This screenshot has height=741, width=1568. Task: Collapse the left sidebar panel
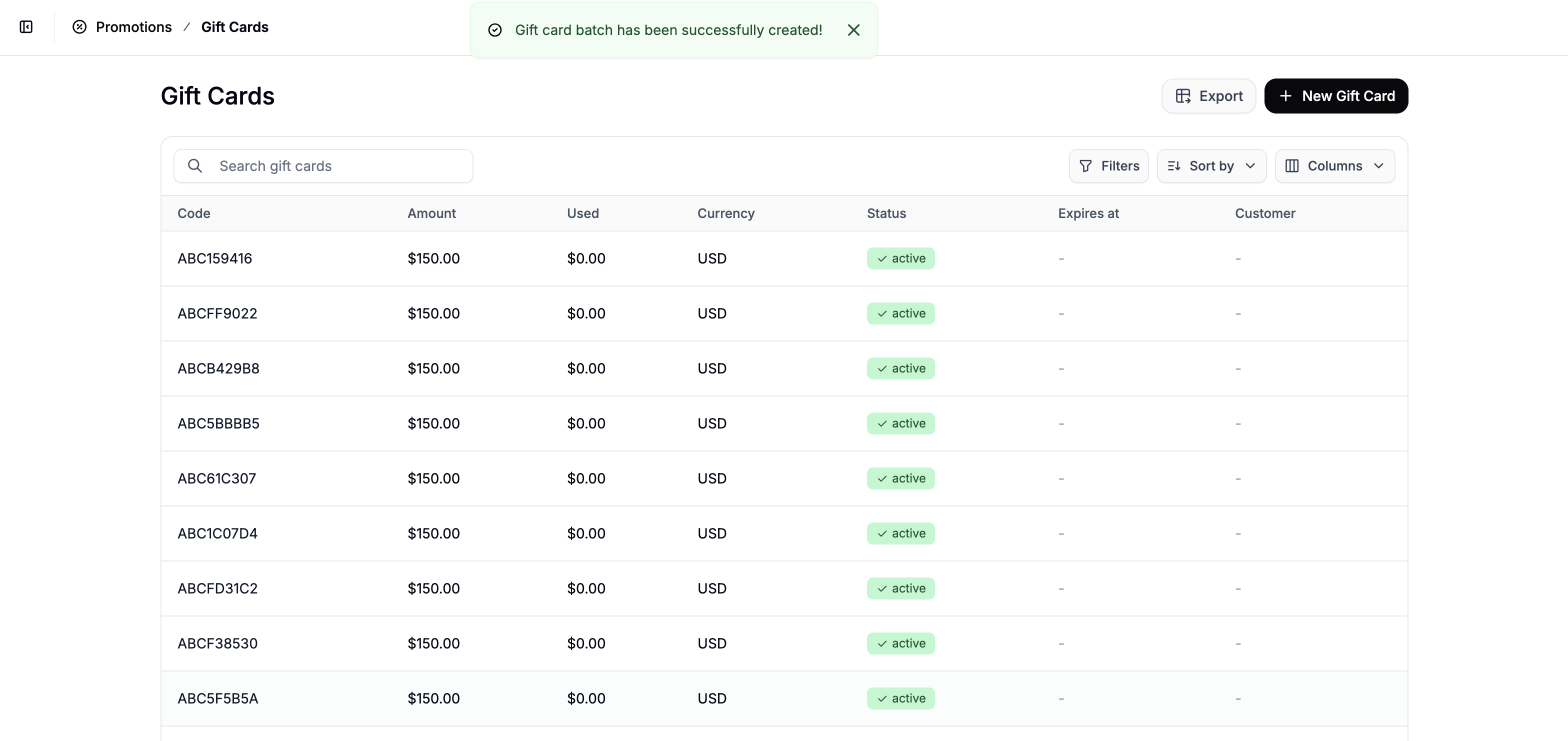pyautogui.click(x=25, y=27)
